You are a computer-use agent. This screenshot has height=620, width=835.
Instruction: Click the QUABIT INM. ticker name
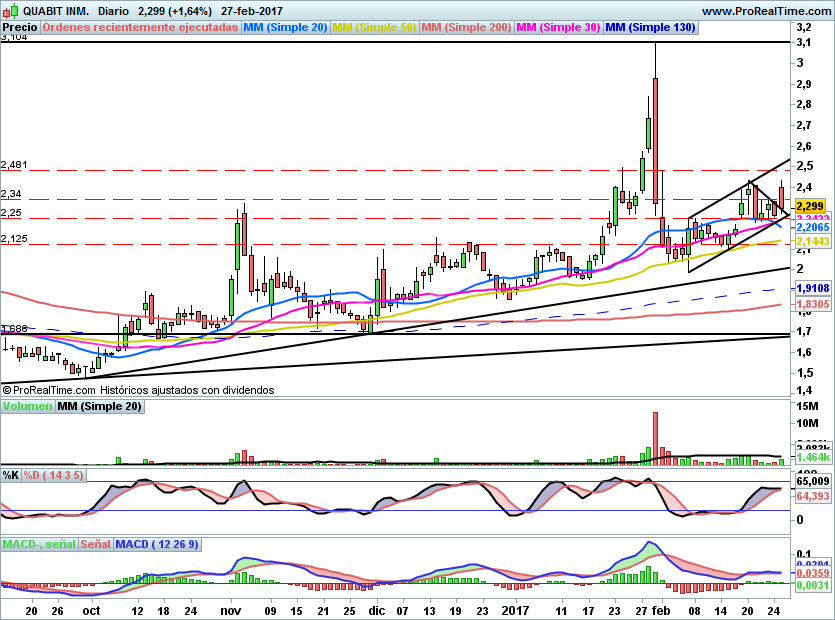56,11
